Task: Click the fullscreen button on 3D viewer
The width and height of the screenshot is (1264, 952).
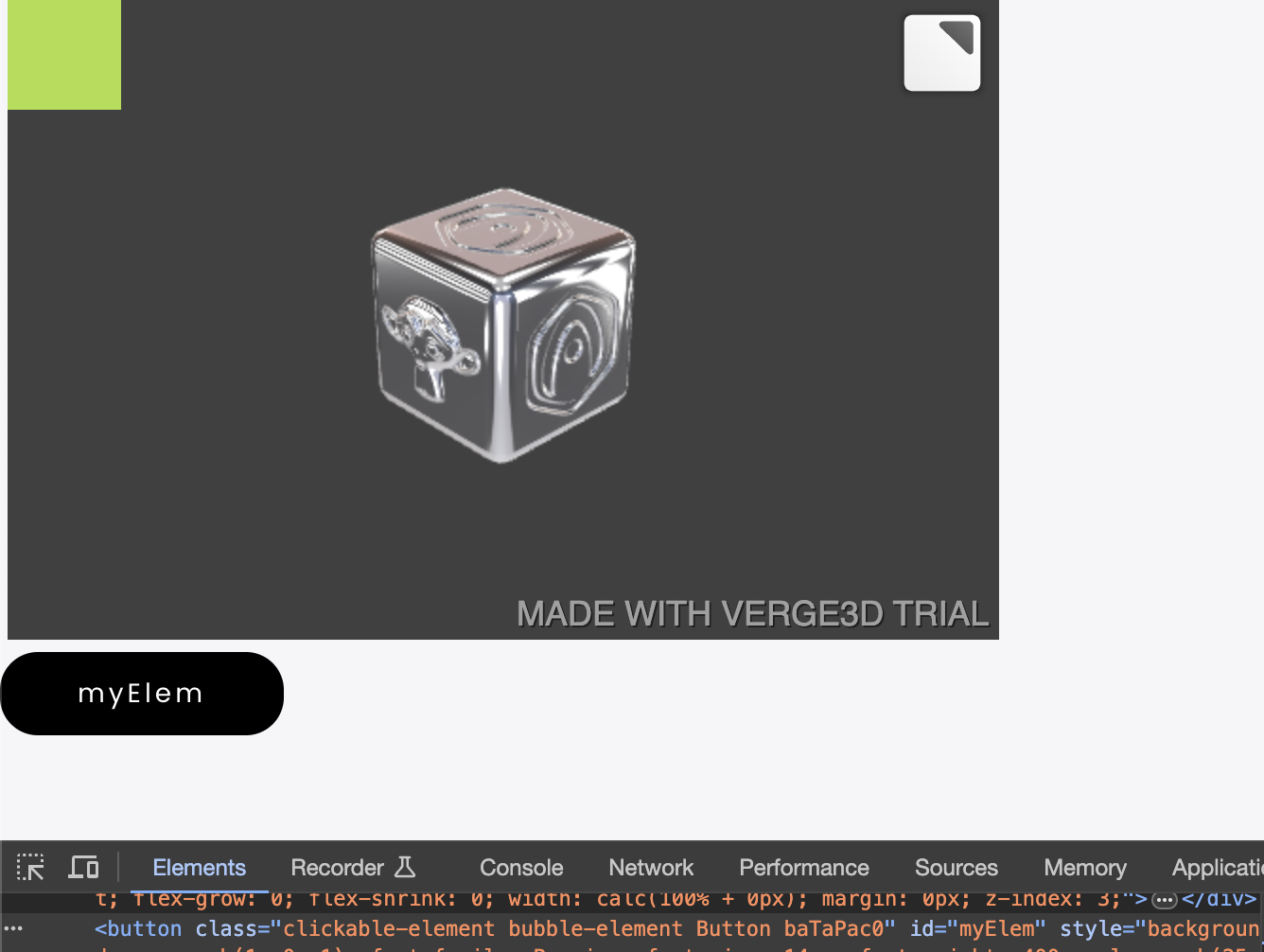Action: click(941, 53)
